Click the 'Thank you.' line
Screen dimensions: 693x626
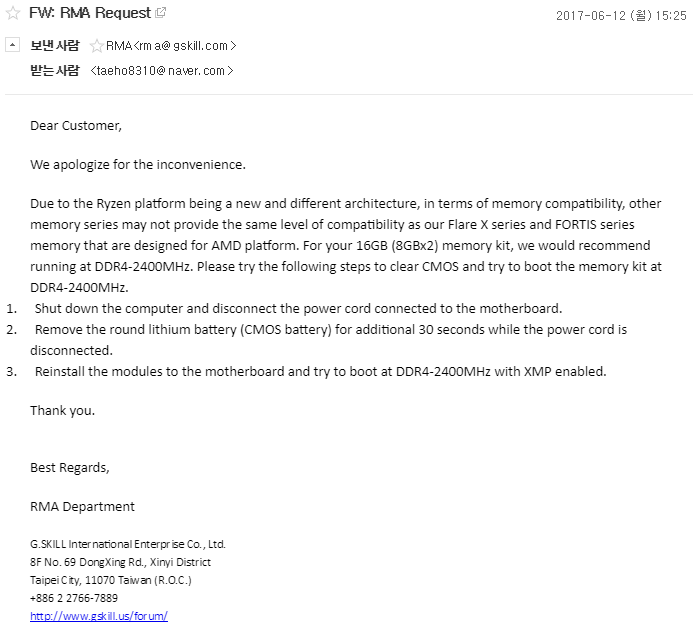62,410
